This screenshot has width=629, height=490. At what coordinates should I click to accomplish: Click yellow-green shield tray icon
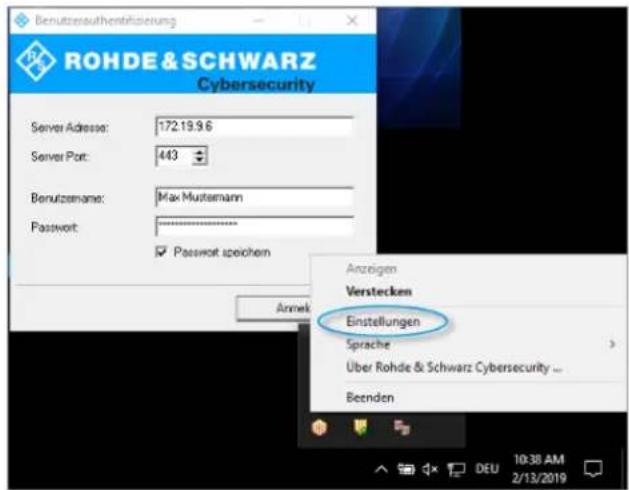(361, 427)
